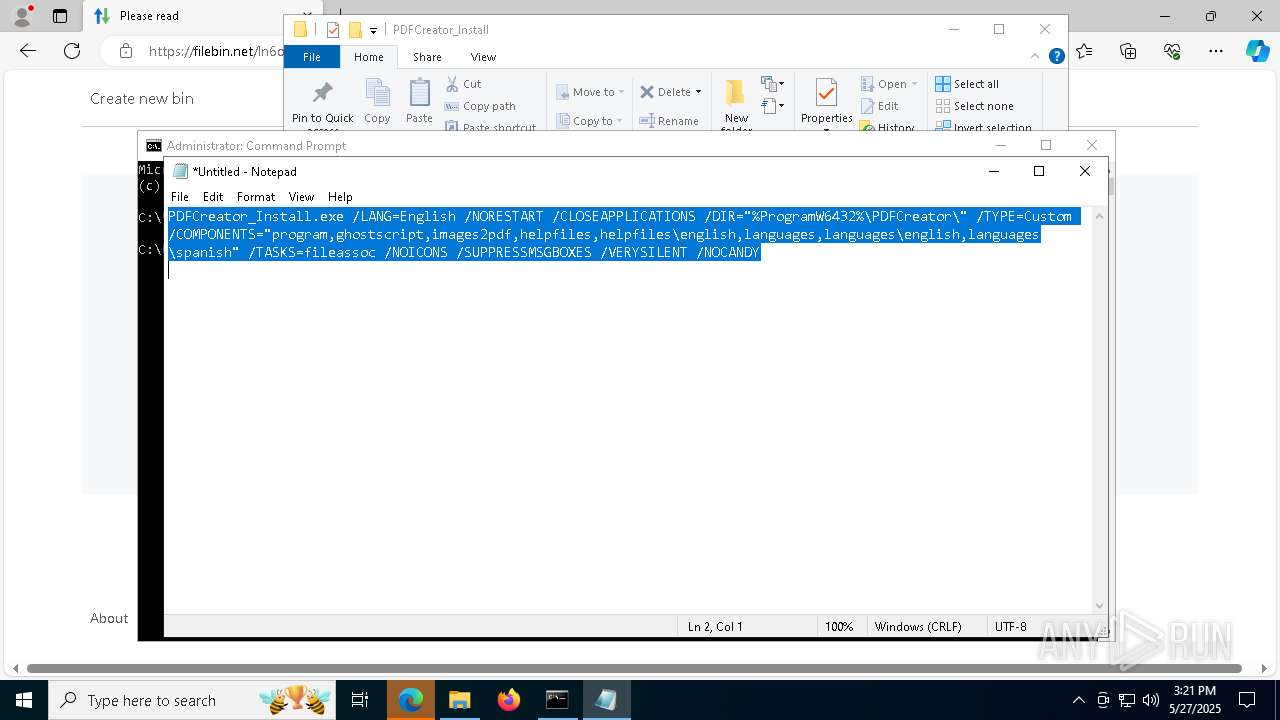Open Notepad File menu
Viewport: 1280px width, 720px height.
[x=180, y=197]
